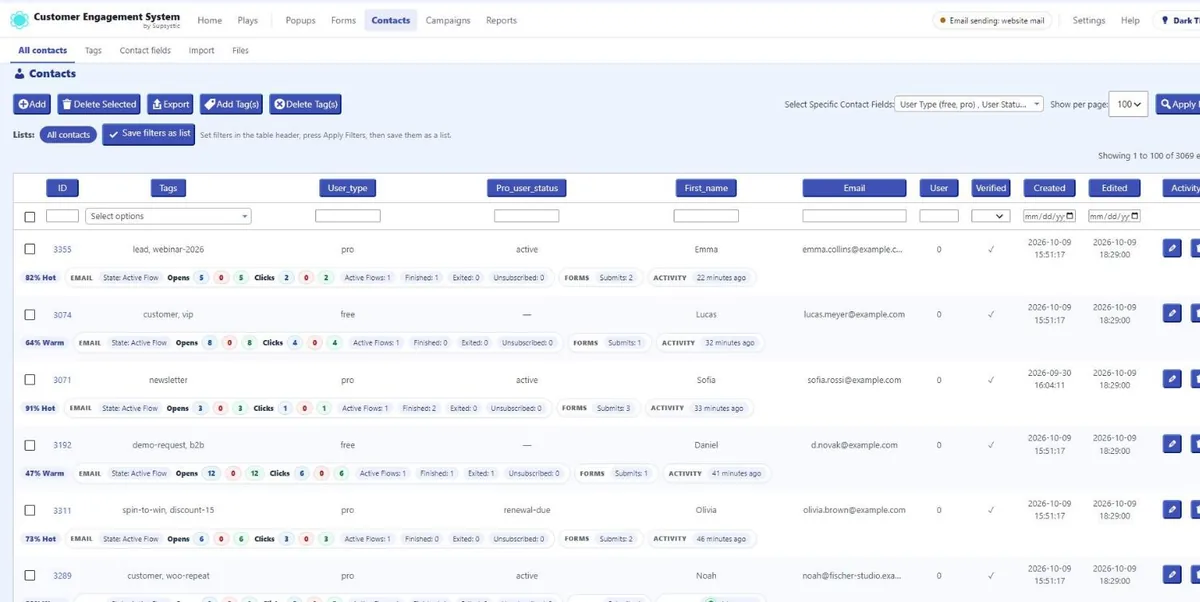Switch to the Forms section
Viewport: 1200px width, 602px height.
[x=343, y=20]
